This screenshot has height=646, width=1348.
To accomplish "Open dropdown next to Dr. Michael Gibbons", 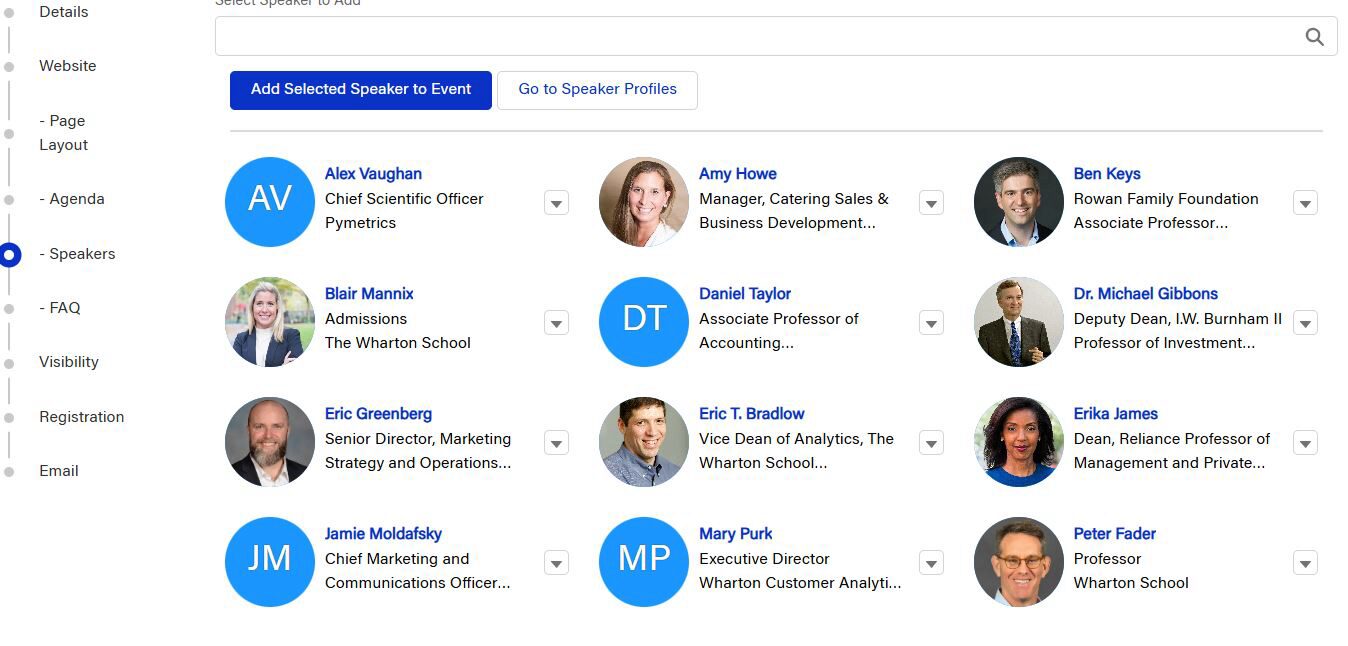I will (x=1305, y=323).
